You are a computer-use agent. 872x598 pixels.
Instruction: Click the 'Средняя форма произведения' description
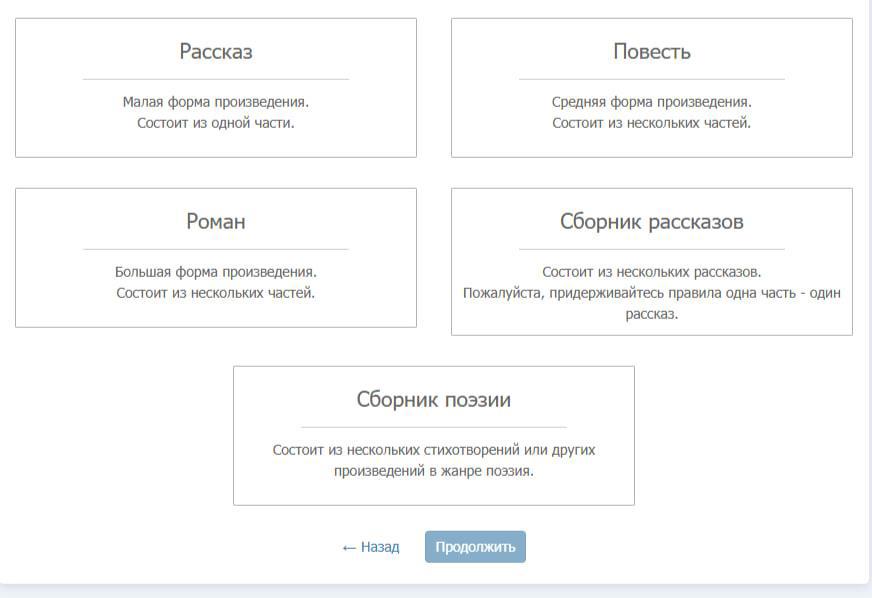pyautogui.click(x=651, y=102)
